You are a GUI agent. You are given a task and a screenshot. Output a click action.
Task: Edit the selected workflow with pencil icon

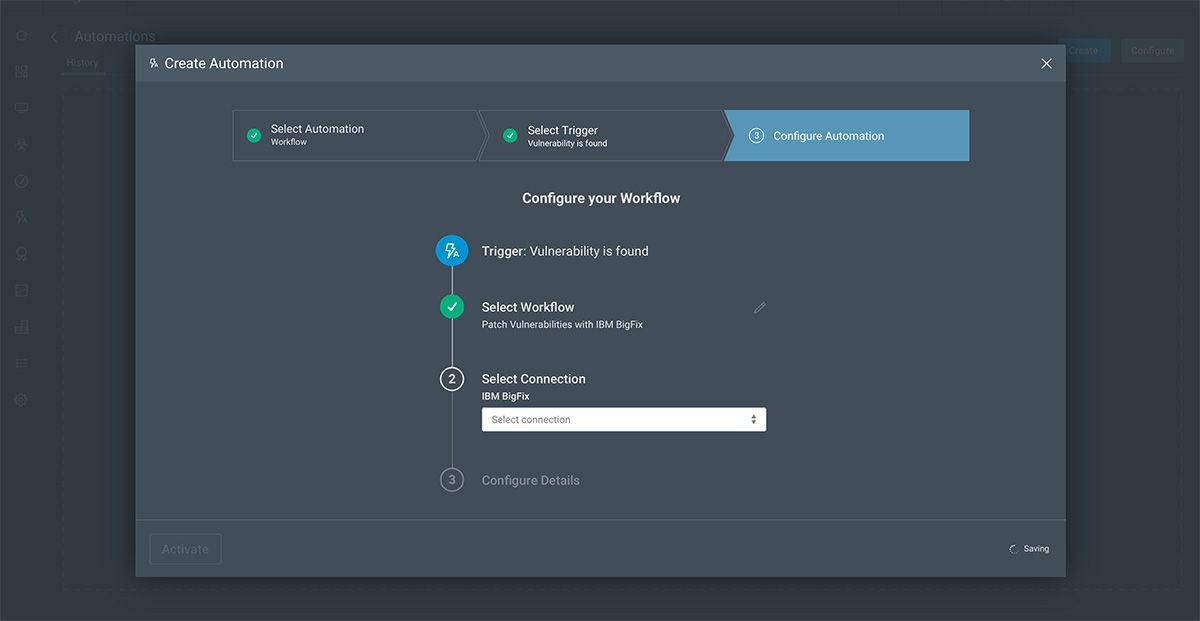pos(760,308)
